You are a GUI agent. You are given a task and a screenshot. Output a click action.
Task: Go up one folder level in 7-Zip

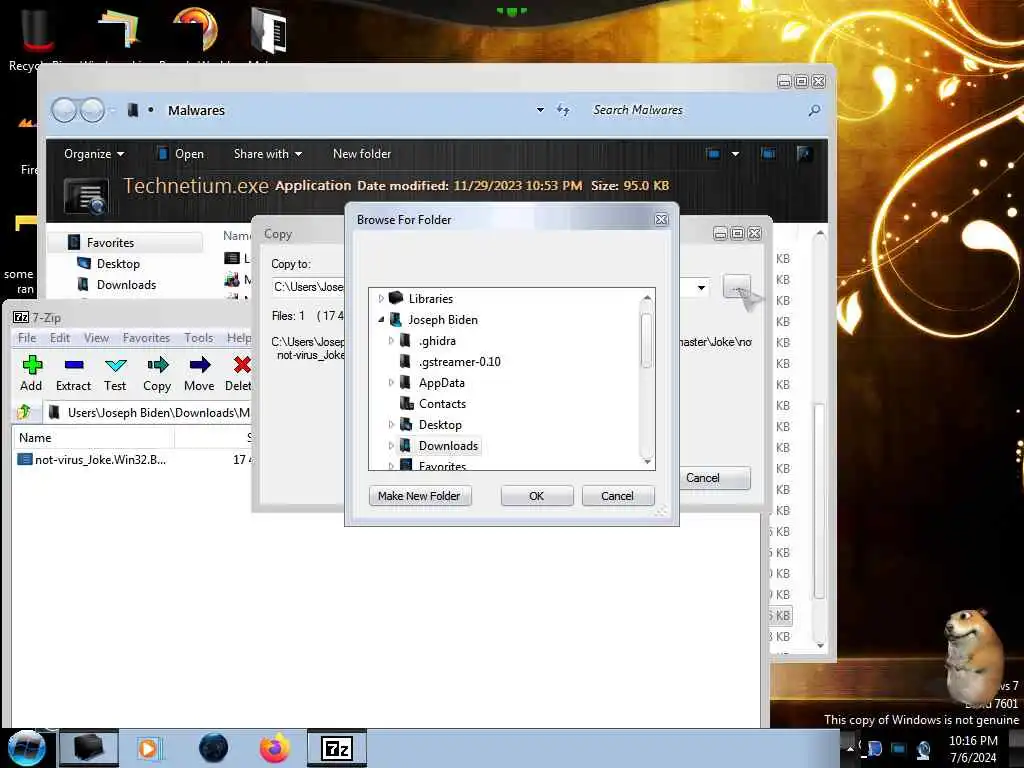pyautogui.click(x=24, y=412)
